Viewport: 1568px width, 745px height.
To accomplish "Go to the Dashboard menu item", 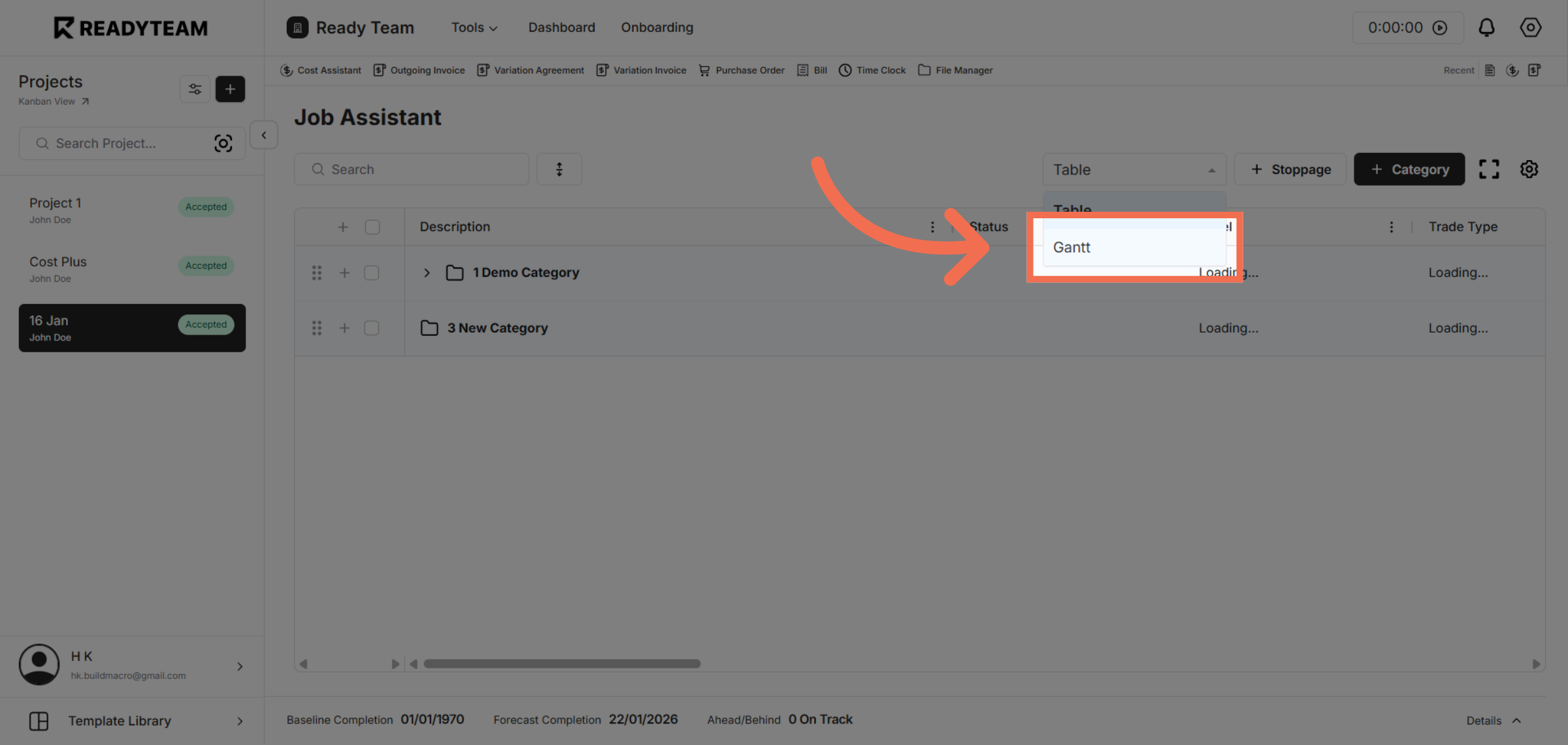I will tap(561, 27).
